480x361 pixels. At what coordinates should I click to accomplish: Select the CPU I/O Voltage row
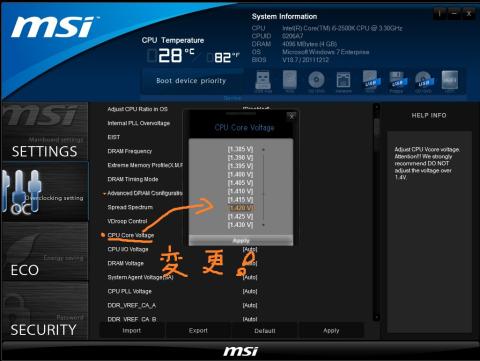128,249
